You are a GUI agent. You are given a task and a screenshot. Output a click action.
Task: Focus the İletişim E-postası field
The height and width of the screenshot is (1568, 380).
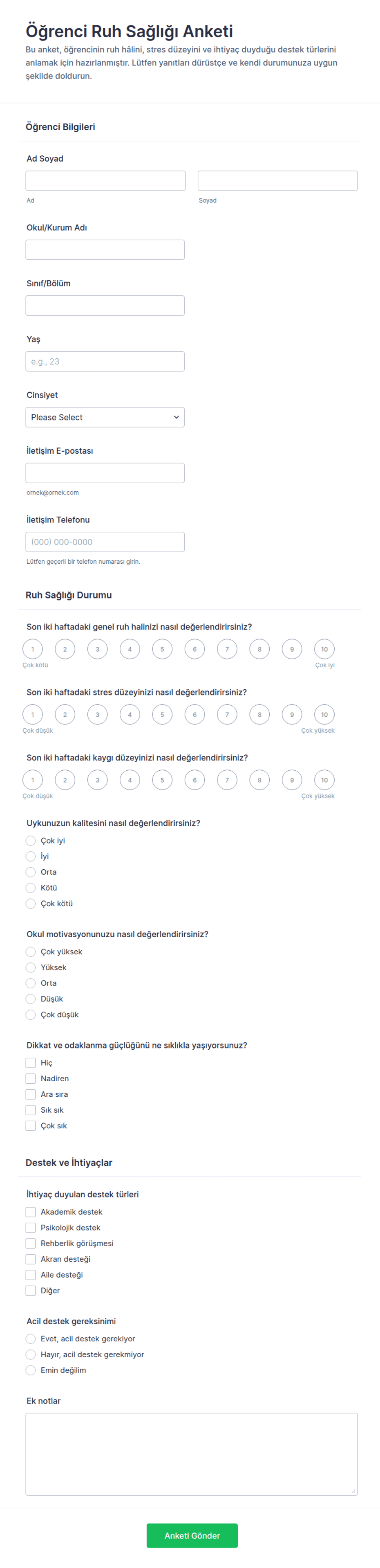click(x=105, y=473)
